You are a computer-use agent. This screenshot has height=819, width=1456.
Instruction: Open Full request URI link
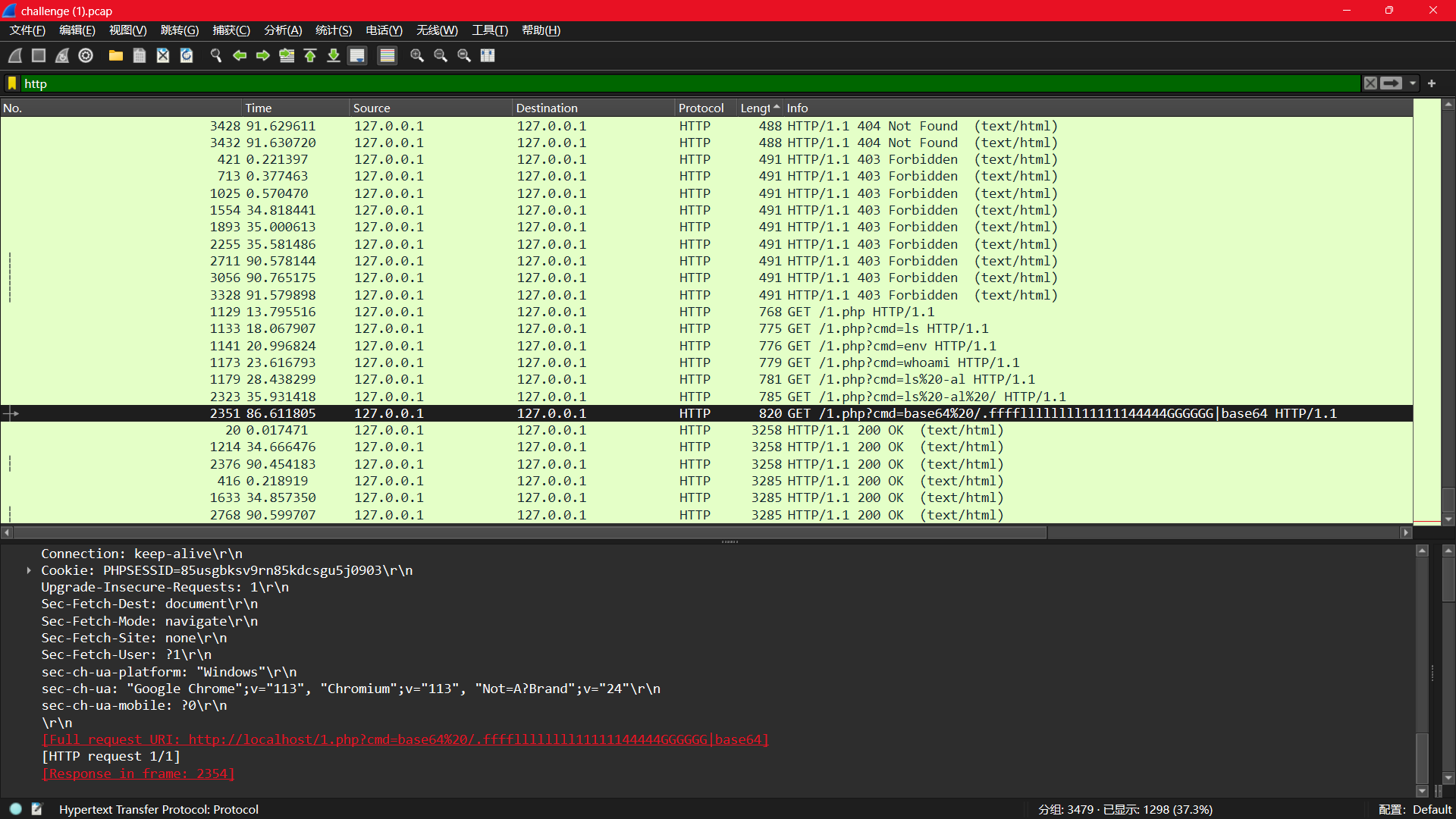[x=405, y=739]
